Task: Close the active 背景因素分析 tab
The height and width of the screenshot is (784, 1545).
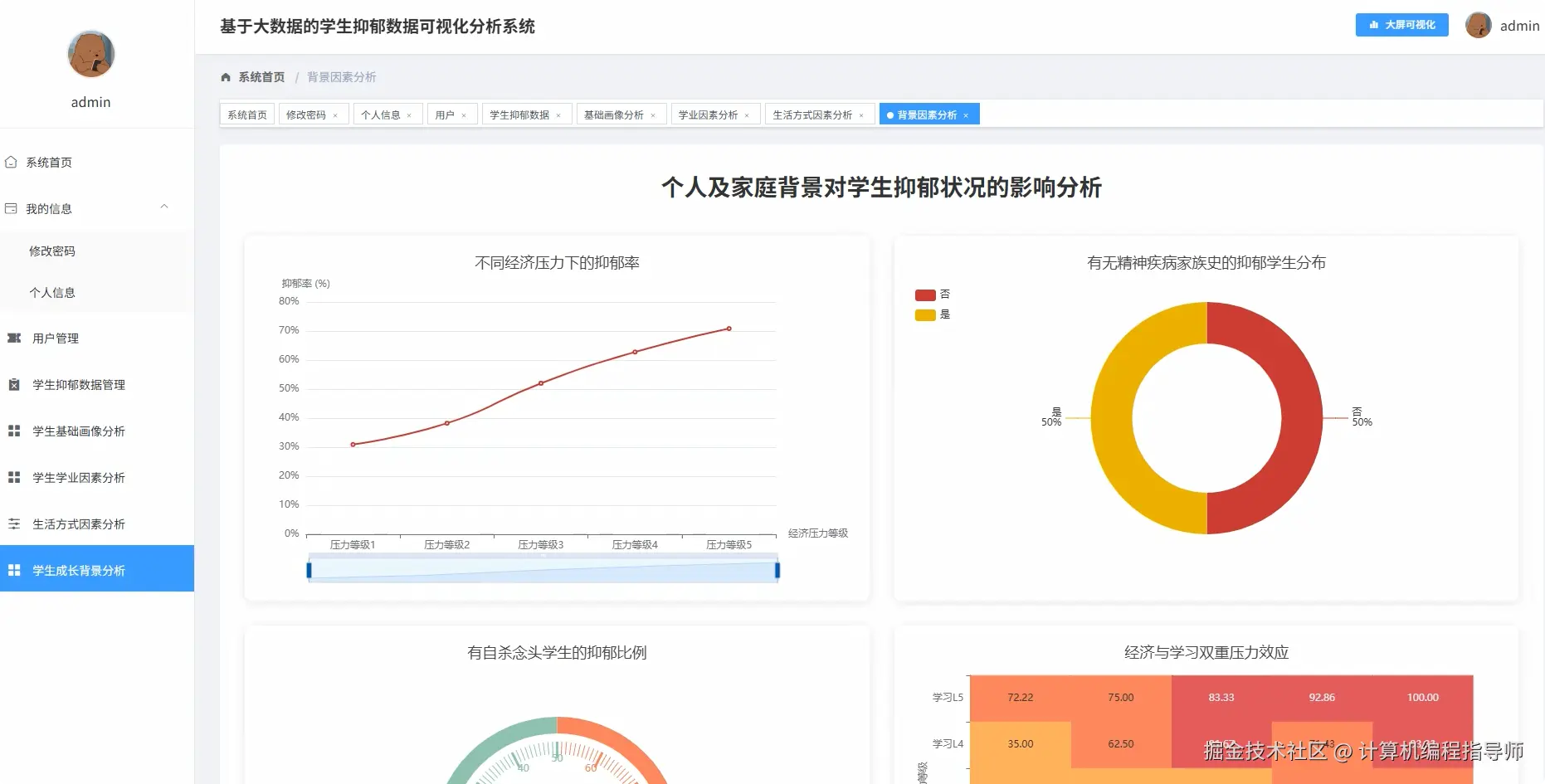Action: 966,115
